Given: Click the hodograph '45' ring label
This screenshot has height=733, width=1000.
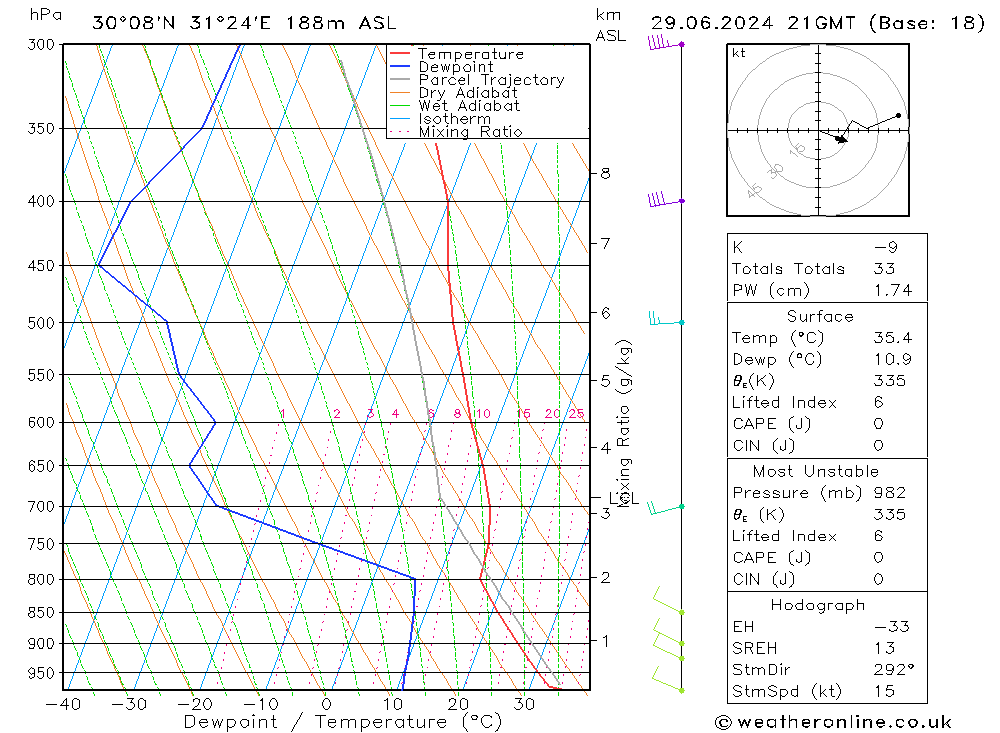Looking at the screenshot, I should tap(754, 190).
